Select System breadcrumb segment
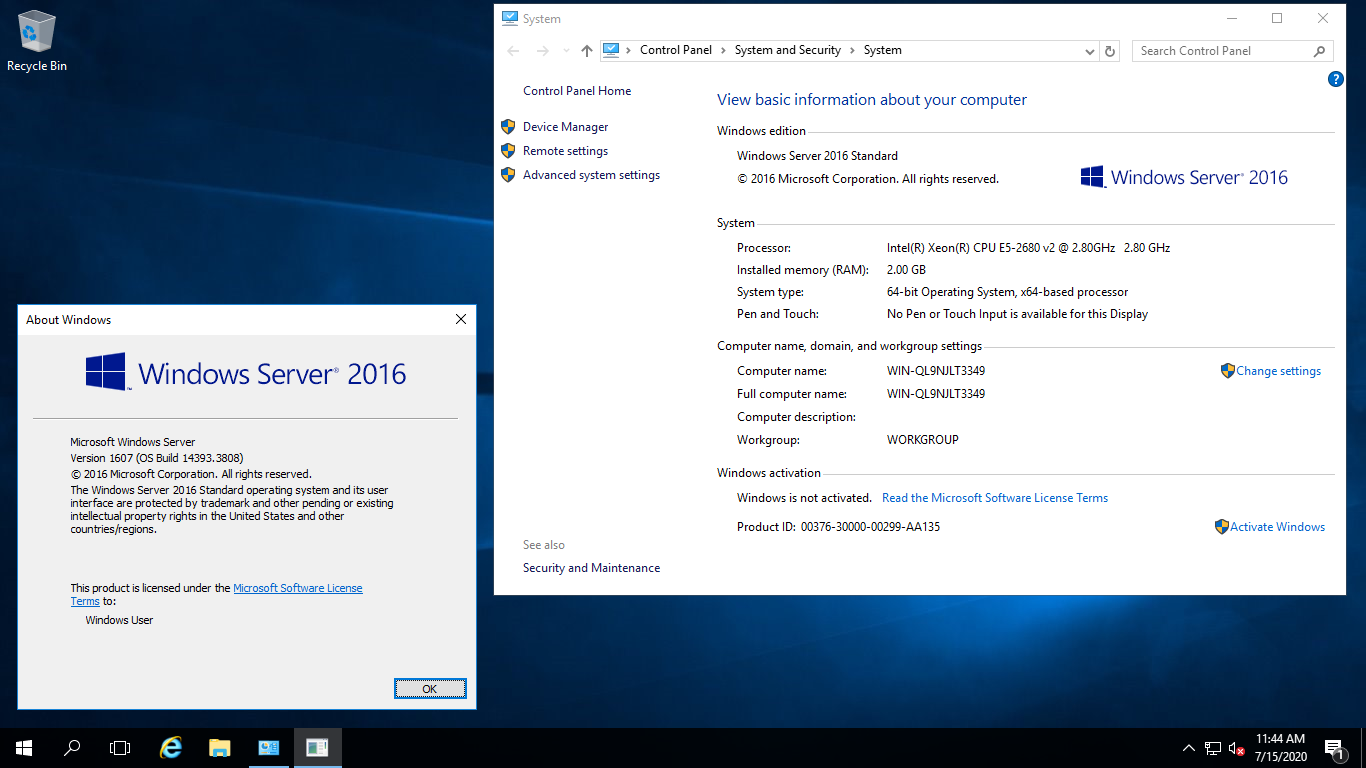The image size is (1366, 768). click(882, 50)
